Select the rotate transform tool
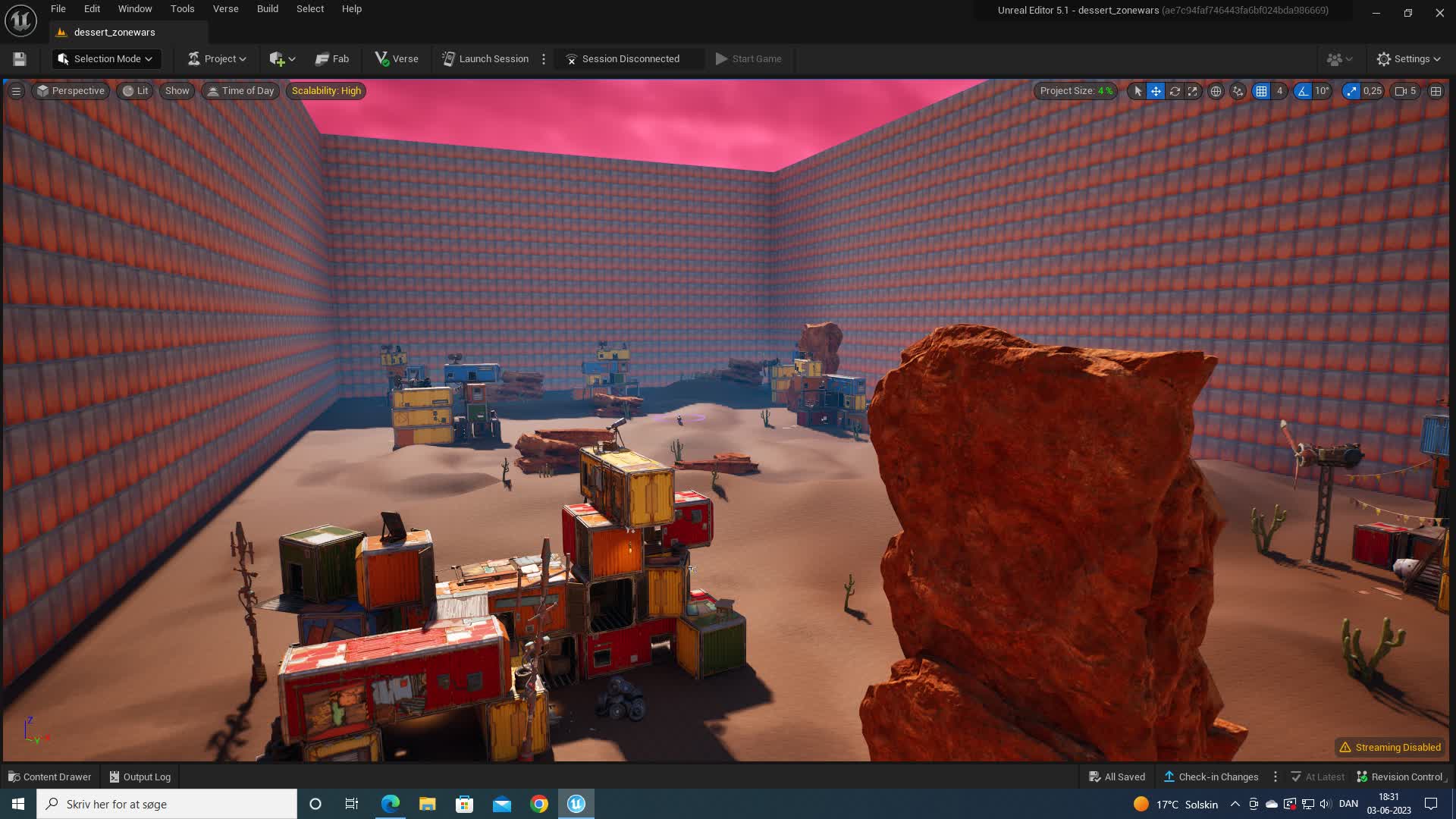 [1174, 91]
